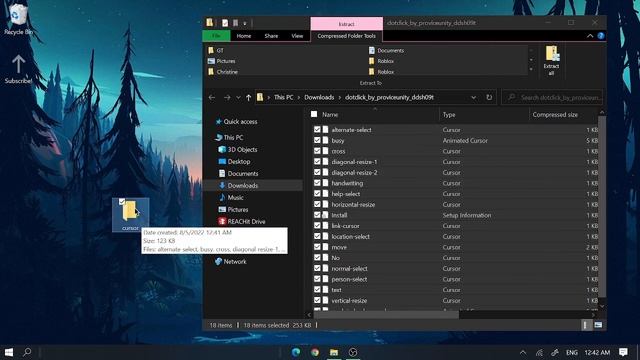Uncheck the vertical-resize file checkbox
Image resolution: width=640 pixels, height=360 pixels.
tap(317, 300)
